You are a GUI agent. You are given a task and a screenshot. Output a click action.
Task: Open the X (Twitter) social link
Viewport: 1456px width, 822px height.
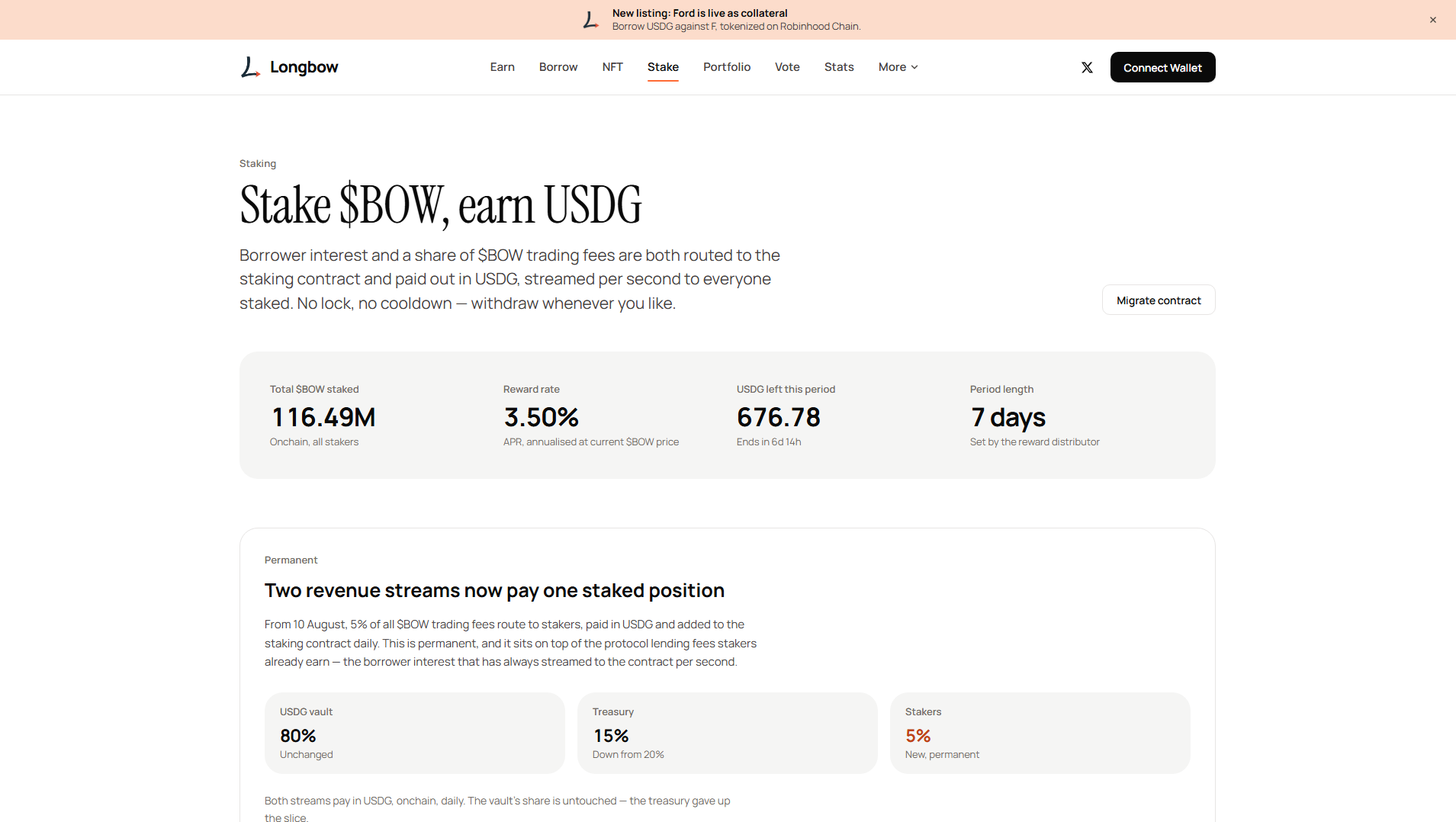pos(1087,67)
